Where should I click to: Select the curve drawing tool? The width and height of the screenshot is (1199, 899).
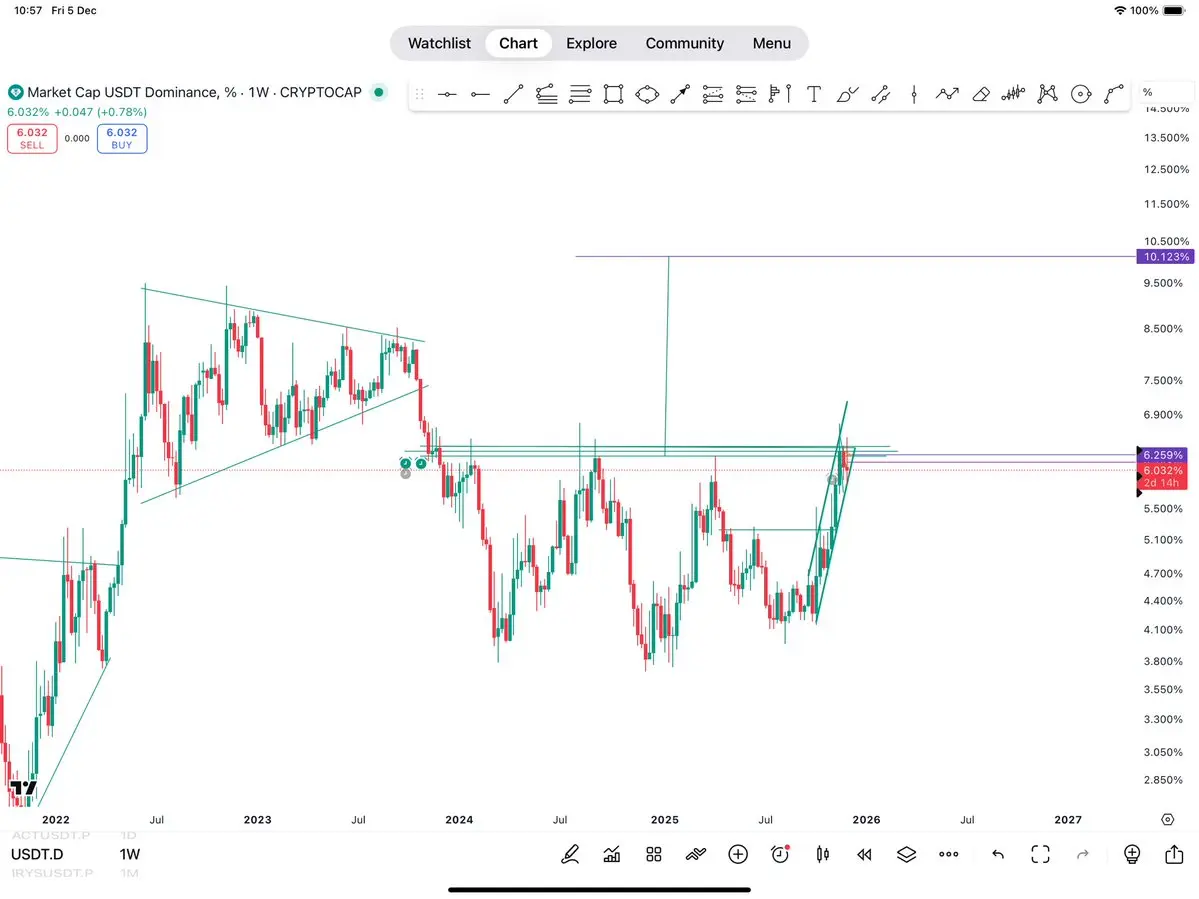click(x=1114, y=94)
